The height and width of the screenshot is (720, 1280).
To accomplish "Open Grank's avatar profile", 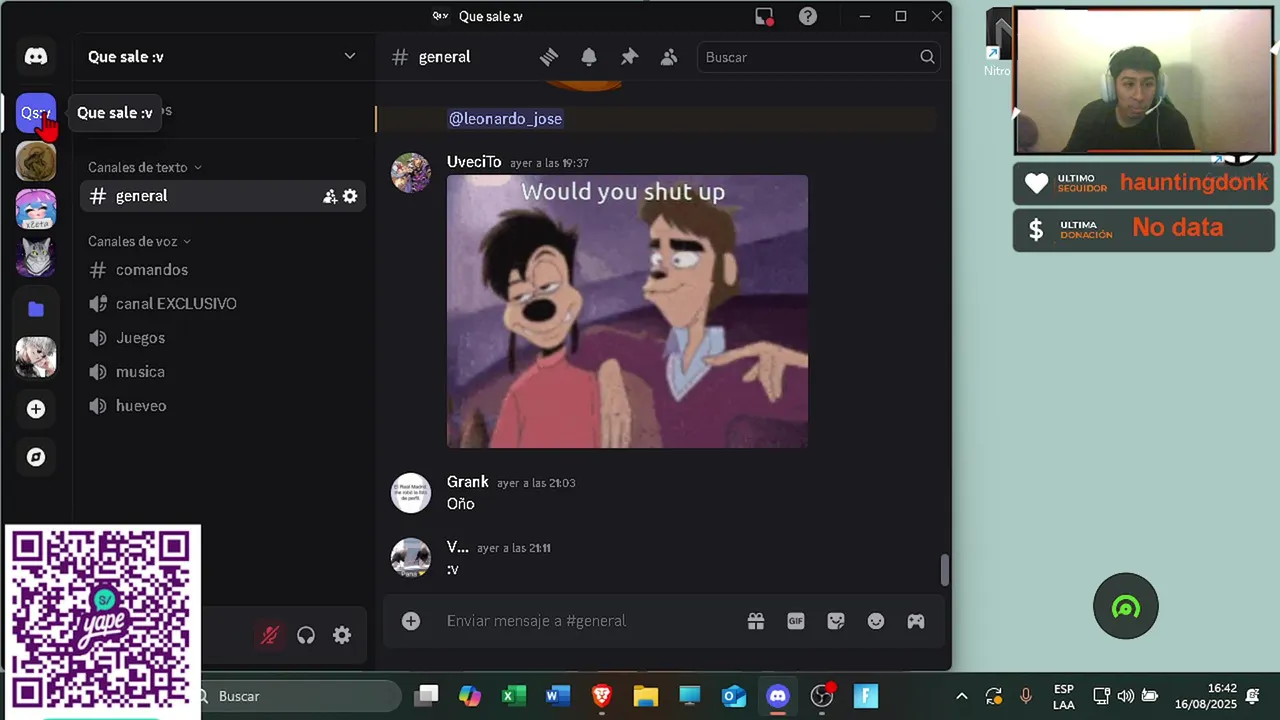I will pyautogui.click(x=411, y=493).
